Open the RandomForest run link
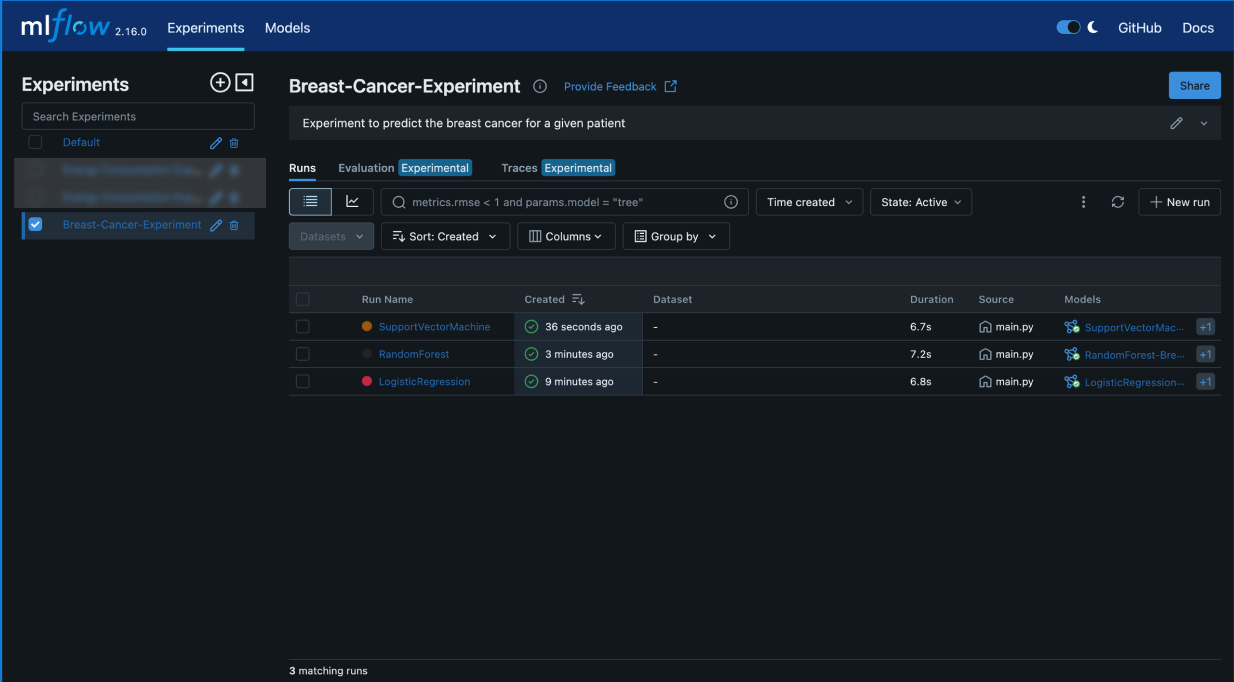This screenshot has height=682, width=1234. (x=414, y=354)
